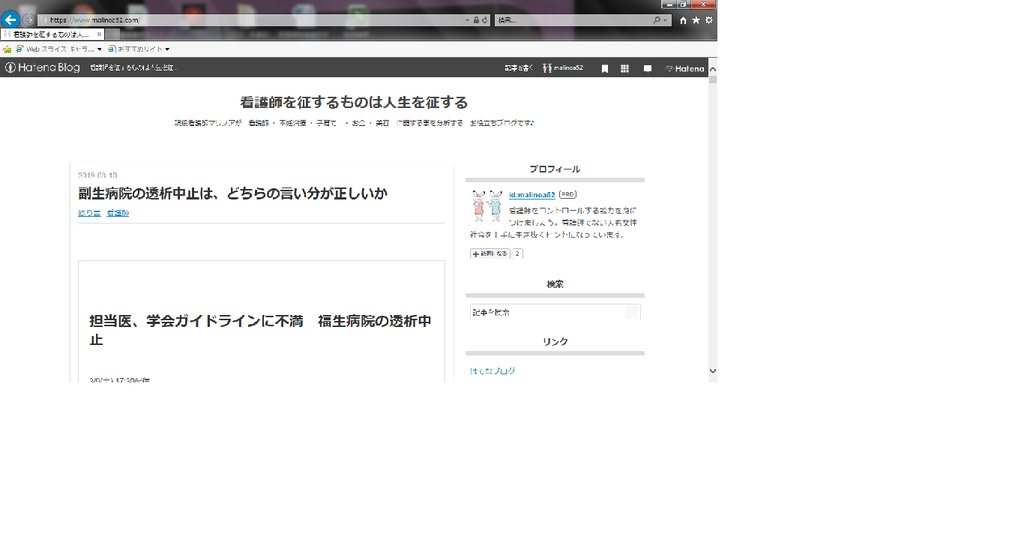Click the プロフィール sidebar heading
The height and width of the screenshot is (546, 1024).
[554, 169]
